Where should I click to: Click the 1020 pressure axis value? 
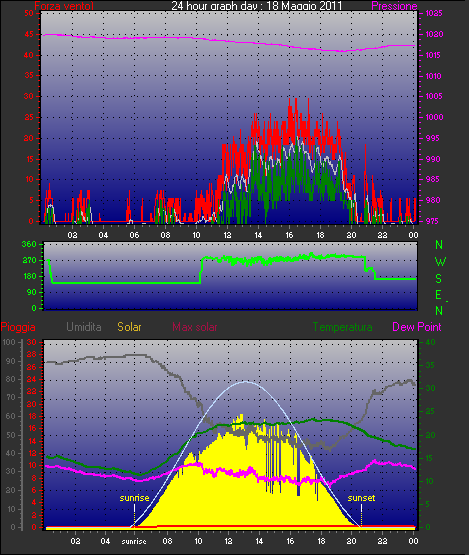[x=434, y=34]
